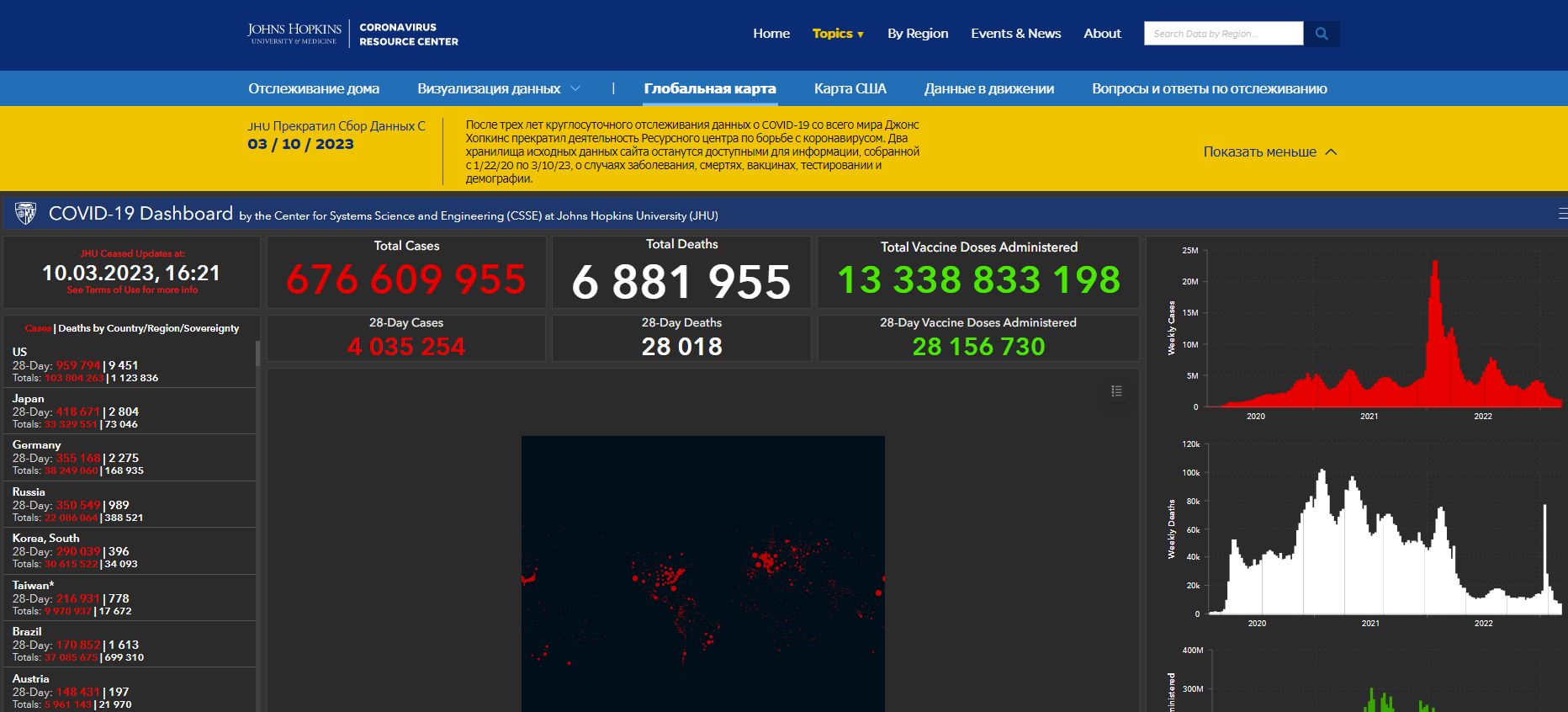Click the search magnifier button
The image size is (1568, 712).
pos(1322,34)
